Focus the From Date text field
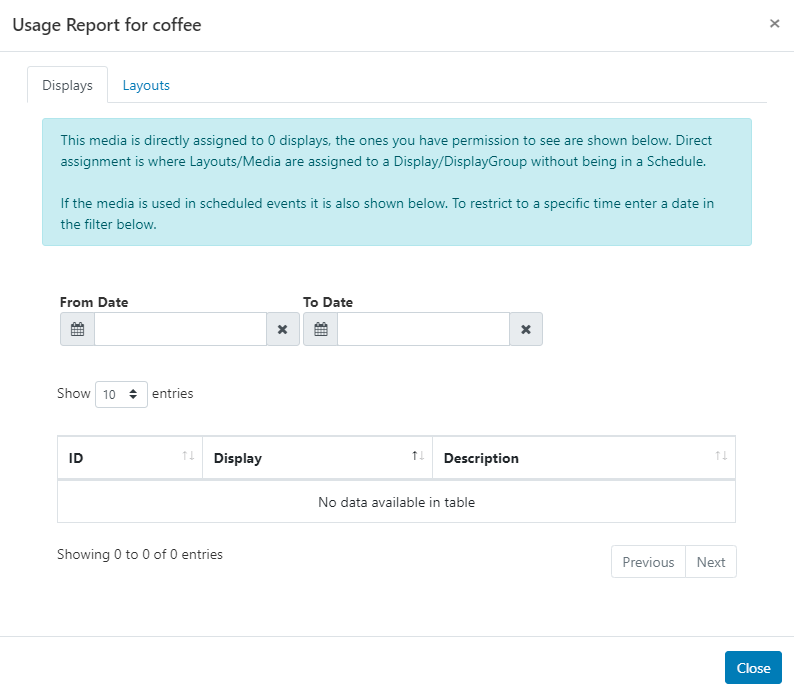 coord(180,329)
